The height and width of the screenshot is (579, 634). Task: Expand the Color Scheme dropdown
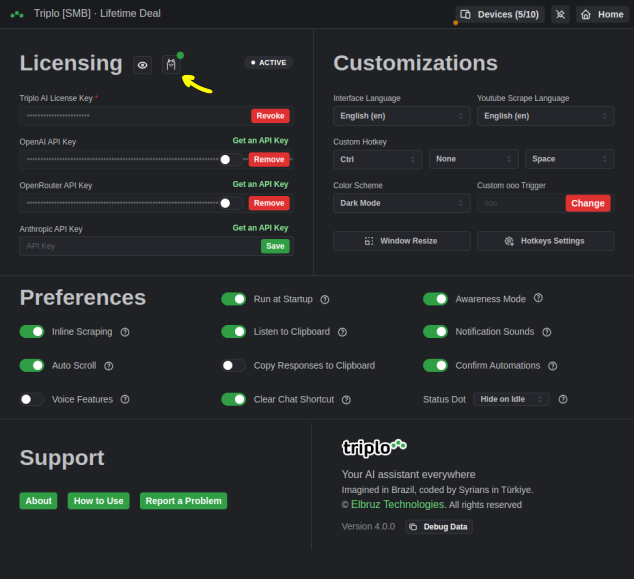(402, 203)
